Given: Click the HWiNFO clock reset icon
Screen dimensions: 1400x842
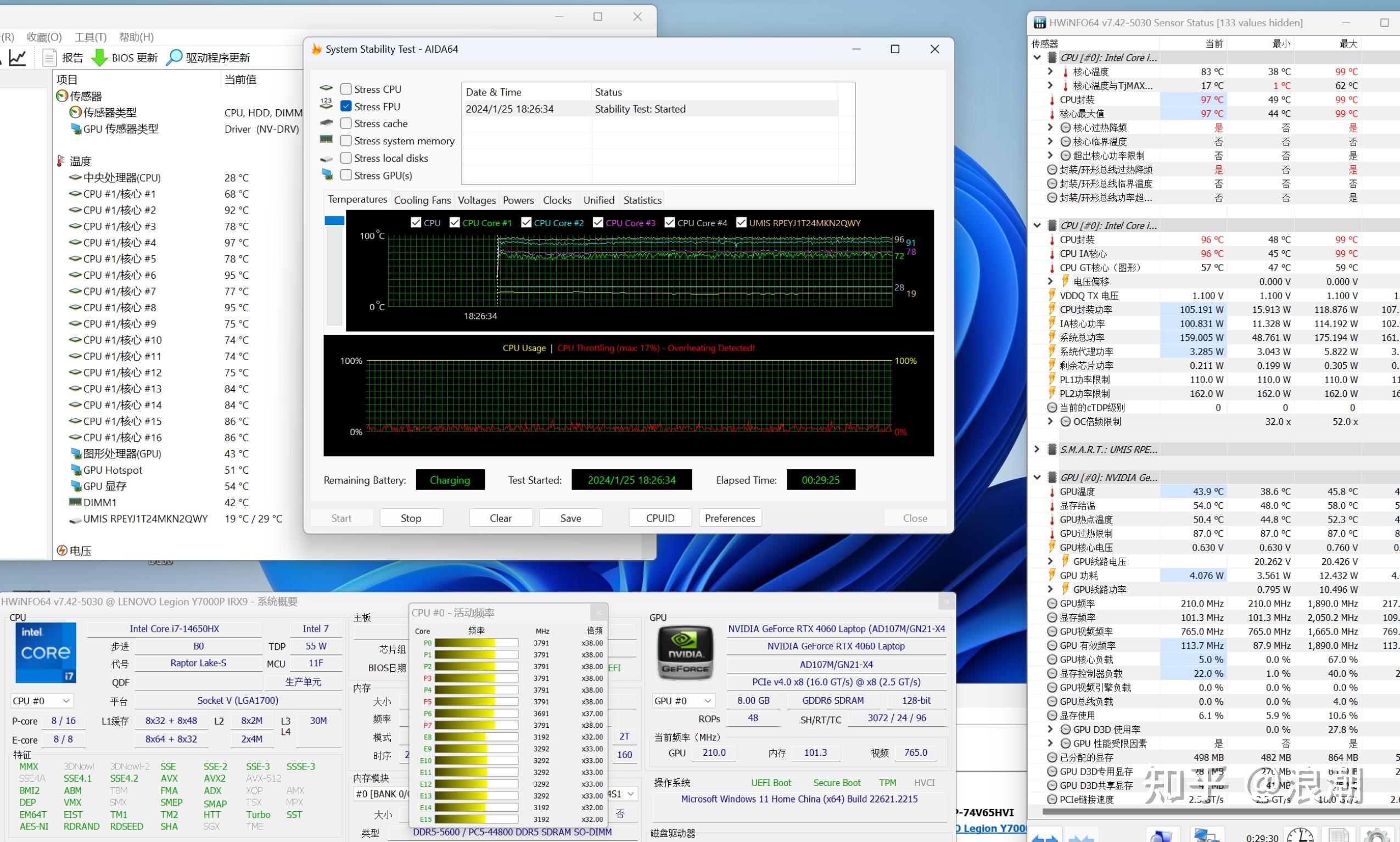Looking at the screenshot, I should [x=1300, y=835].
